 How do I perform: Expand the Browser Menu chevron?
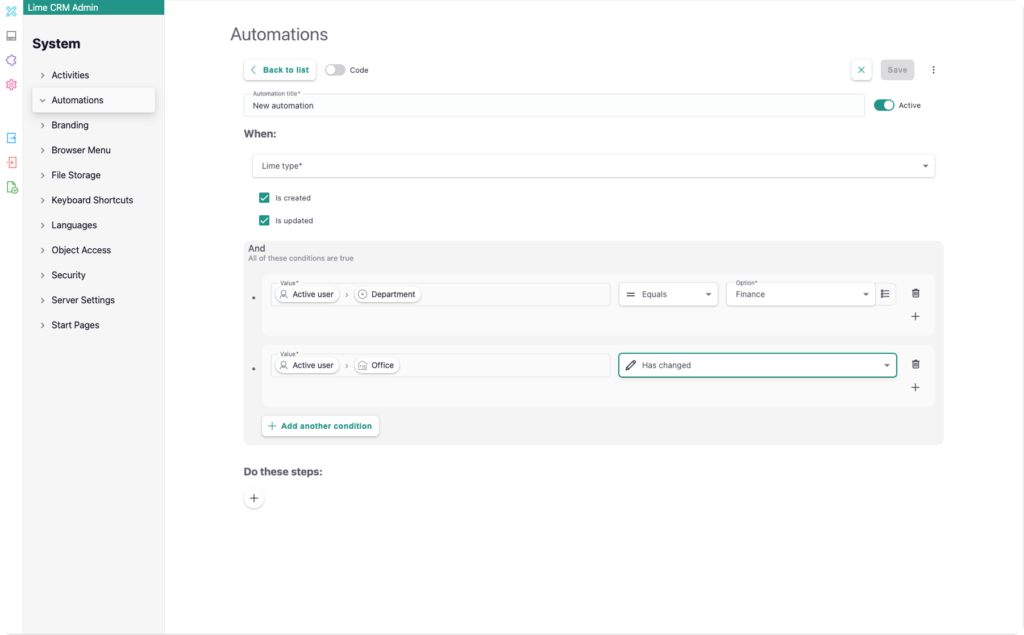tap(42, 150)
